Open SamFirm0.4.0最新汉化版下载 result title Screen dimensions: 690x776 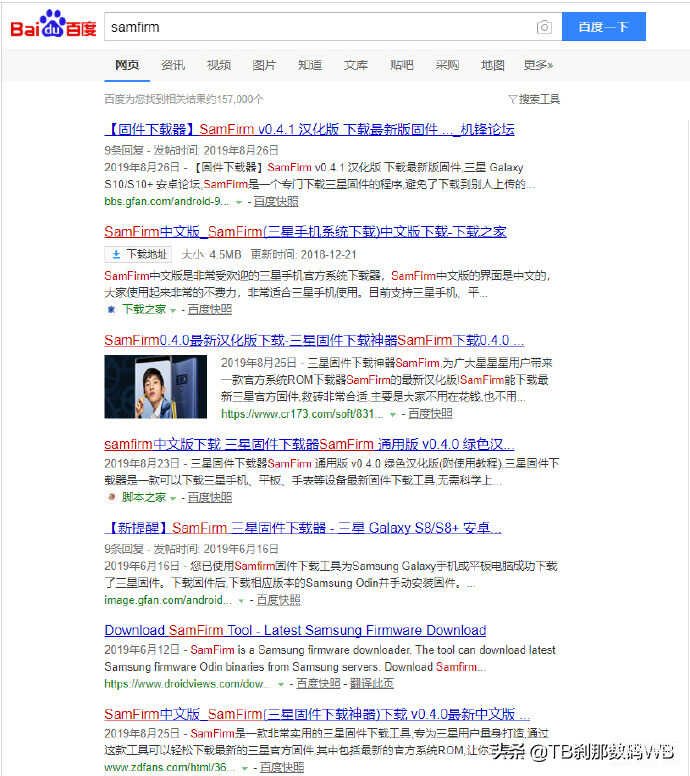coord(314,340)
